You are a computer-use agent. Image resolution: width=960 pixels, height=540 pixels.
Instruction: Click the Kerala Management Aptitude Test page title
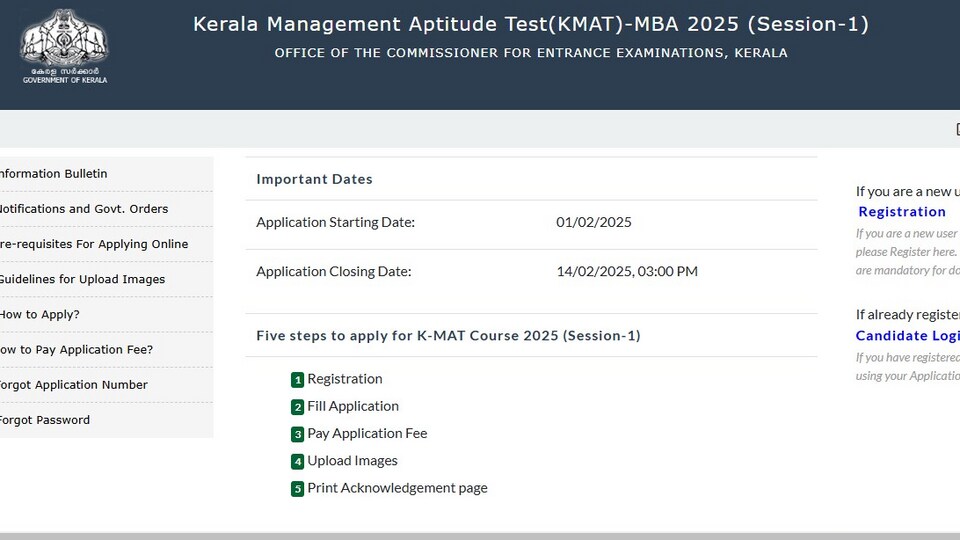point(531,24)
